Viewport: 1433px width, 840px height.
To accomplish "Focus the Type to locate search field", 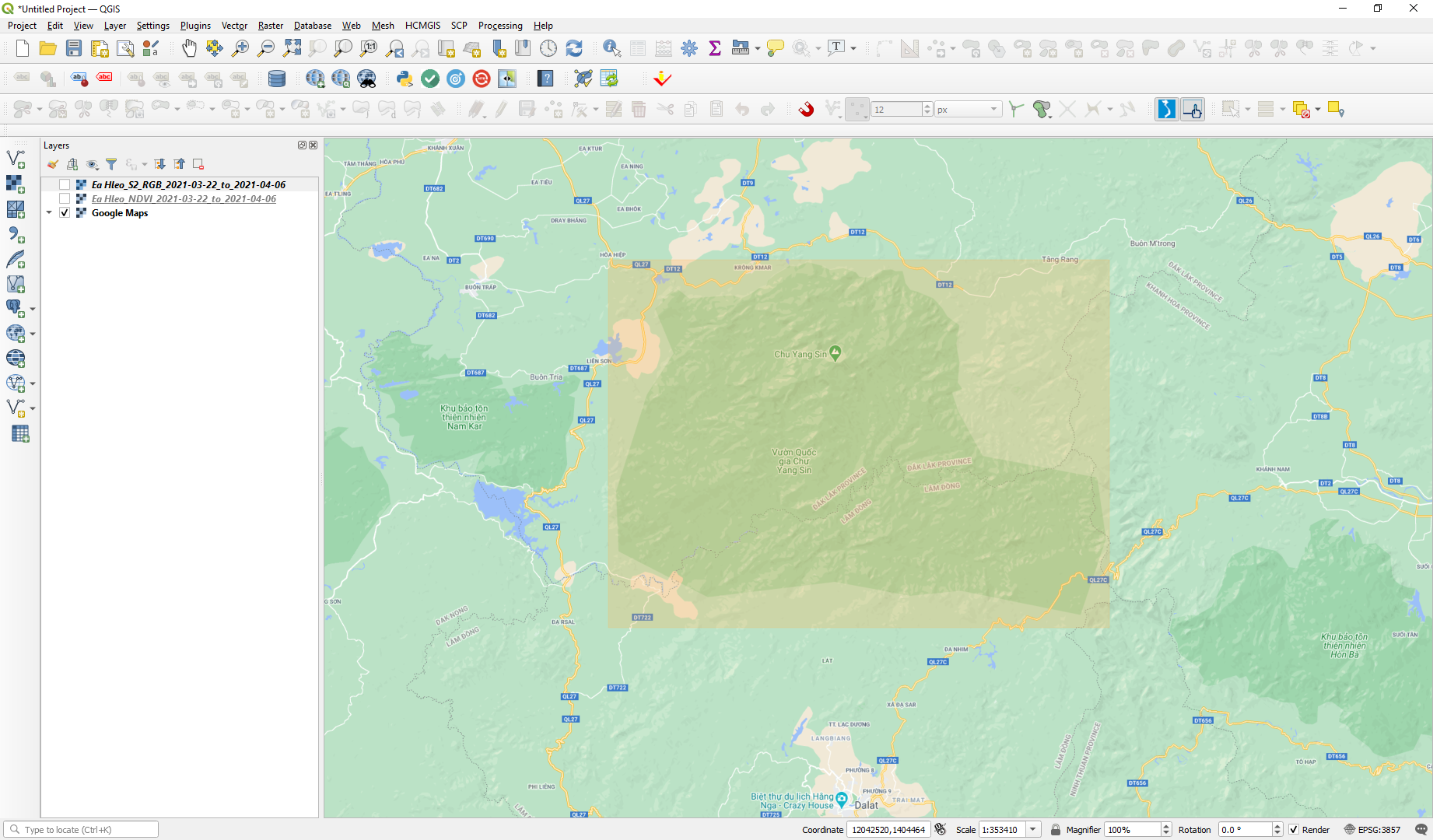I will pos(82,830).
